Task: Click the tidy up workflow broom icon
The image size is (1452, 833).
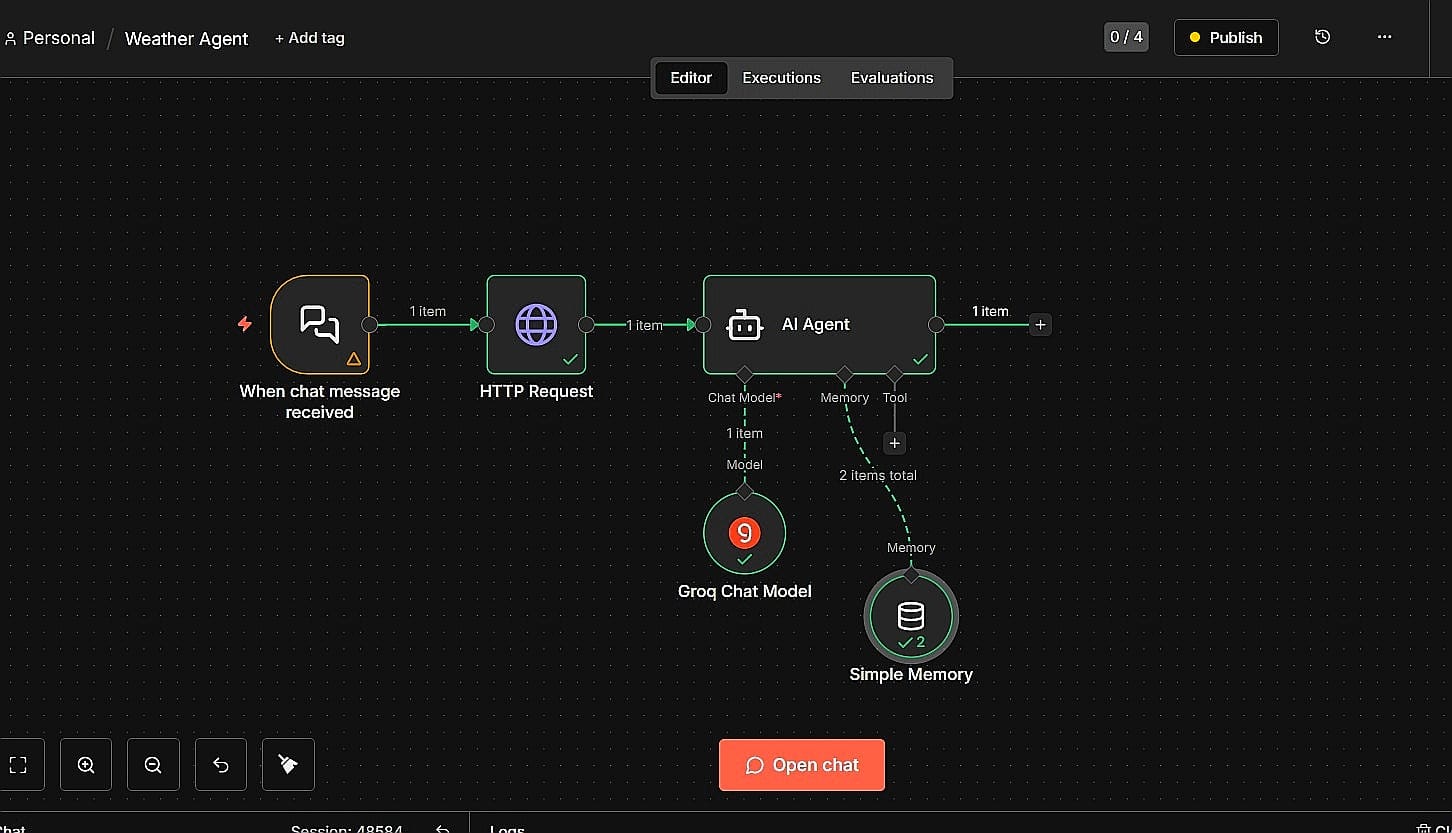Action: (288, 765)
